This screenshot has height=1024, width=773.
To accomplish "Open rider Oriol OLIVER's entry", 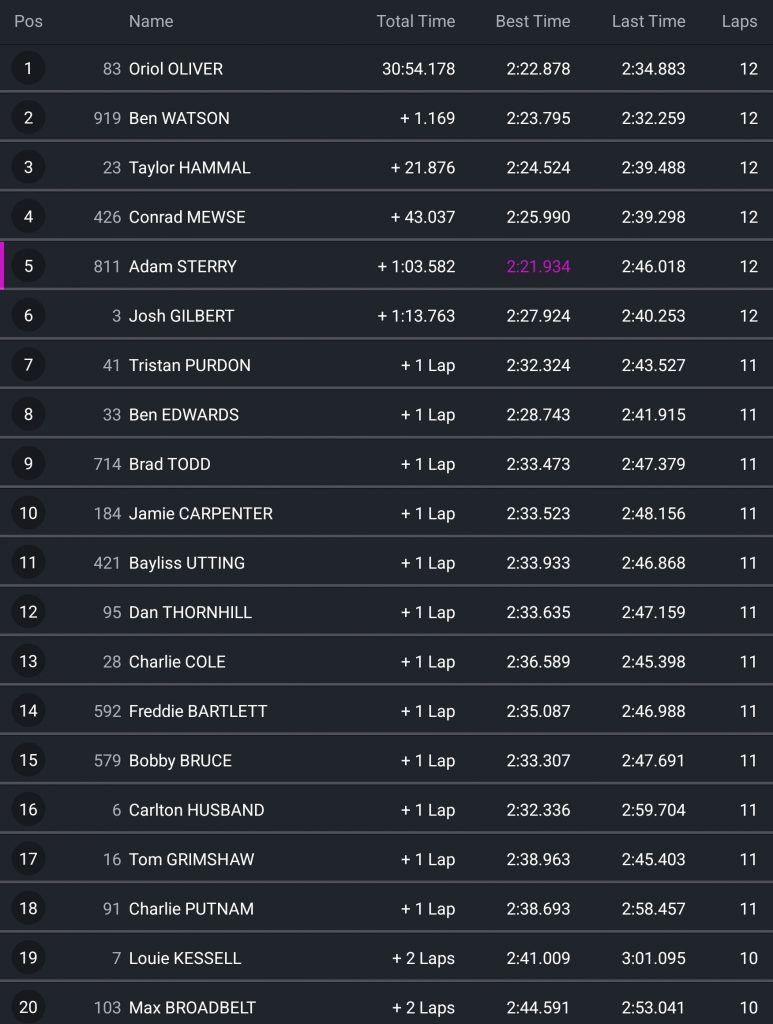I will 176,69.
